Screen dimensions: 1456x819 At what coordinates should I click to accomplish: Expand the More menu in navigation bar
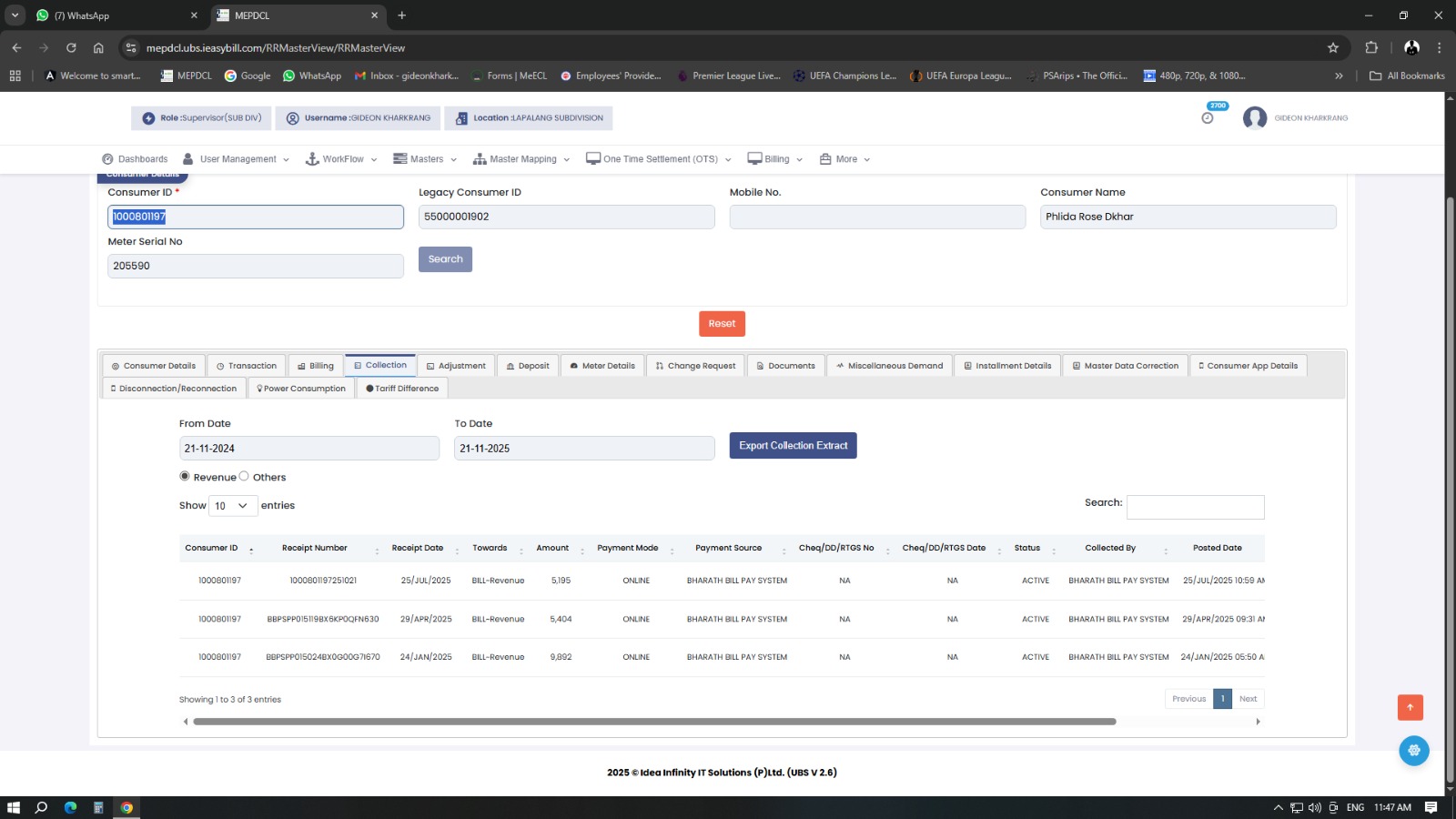click(x=845, y=159)
